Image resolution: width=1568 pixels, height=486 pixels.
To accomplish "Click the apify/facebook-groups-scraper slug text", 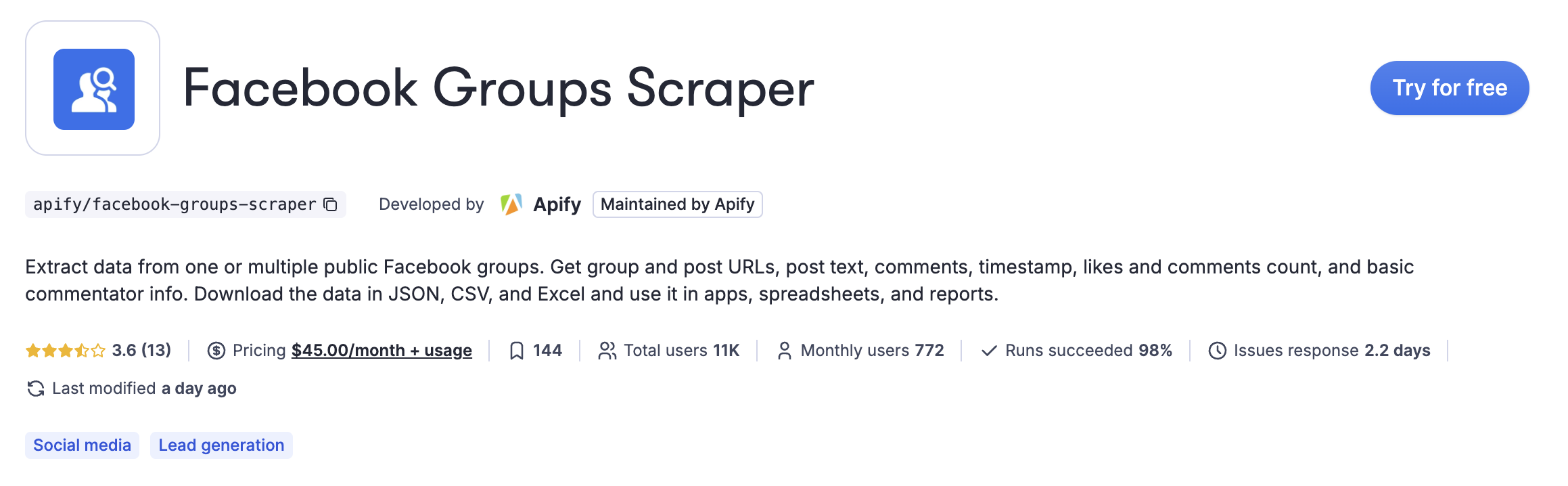I will (175, 204).
